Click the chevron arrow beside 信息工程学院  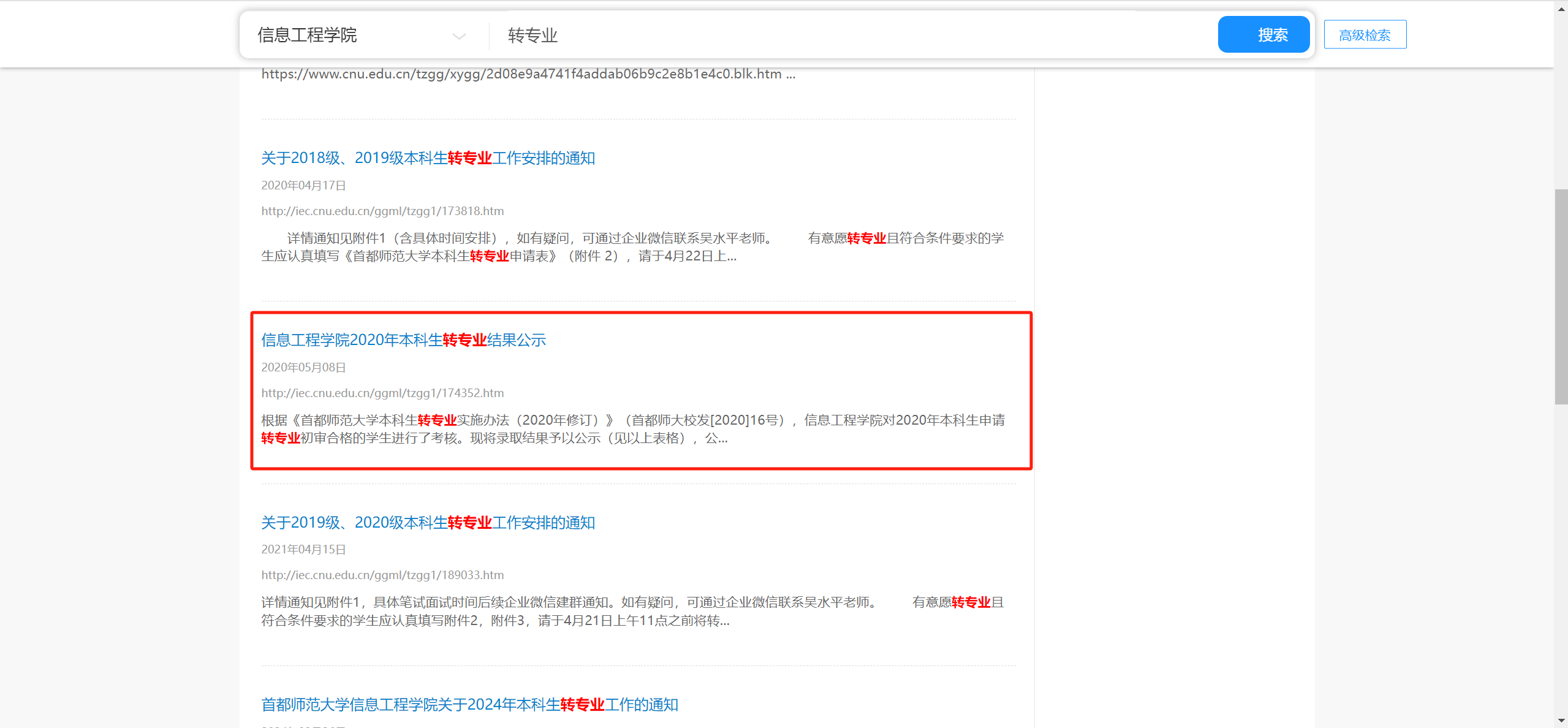point(459,37)
